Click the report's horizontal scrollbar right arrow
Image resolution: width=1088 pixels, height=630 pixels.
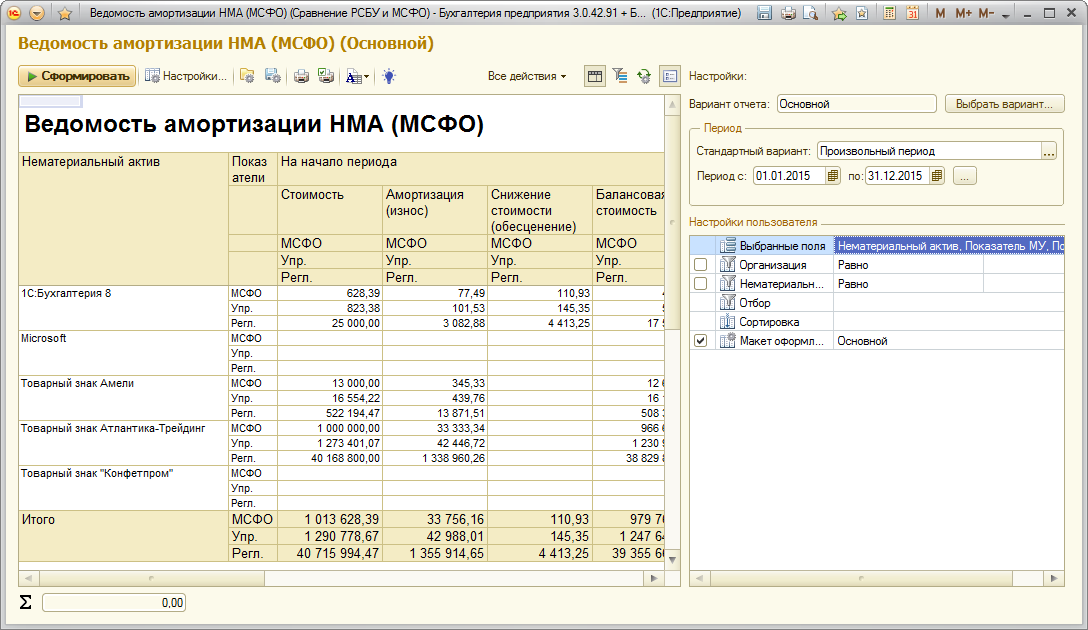(x=654, y=578)
